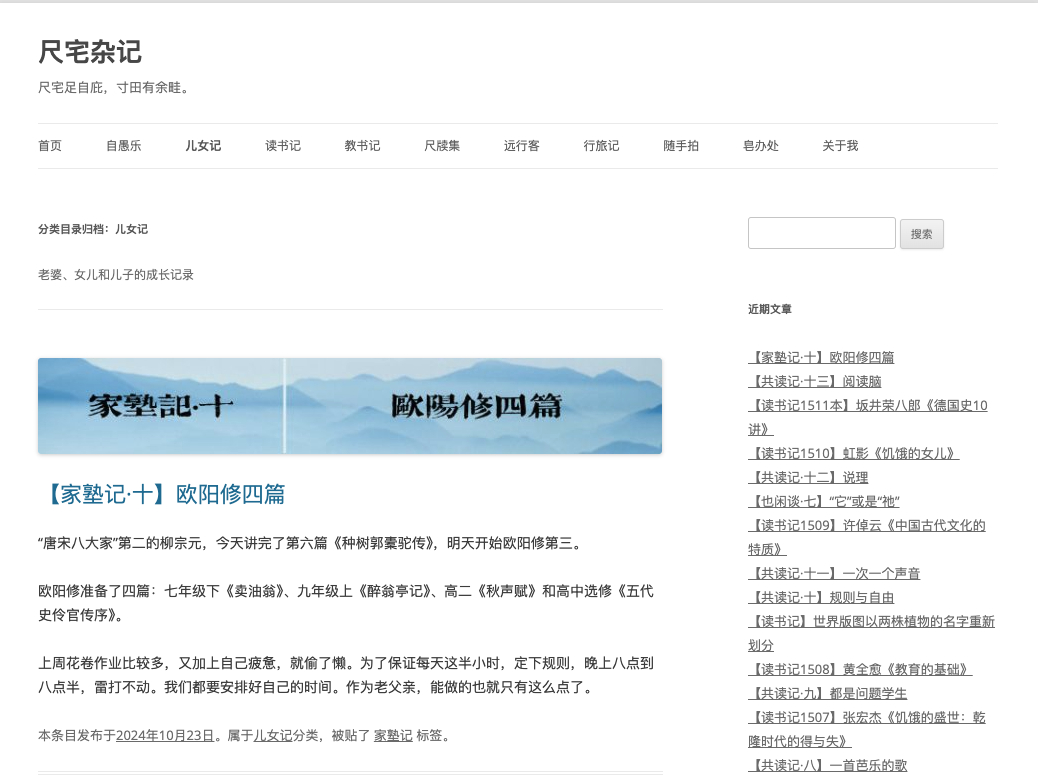Open post title 【家塾记·十】欧阳修四篇
This screenshot has width=1038, height=779.
tap(164, 494)
